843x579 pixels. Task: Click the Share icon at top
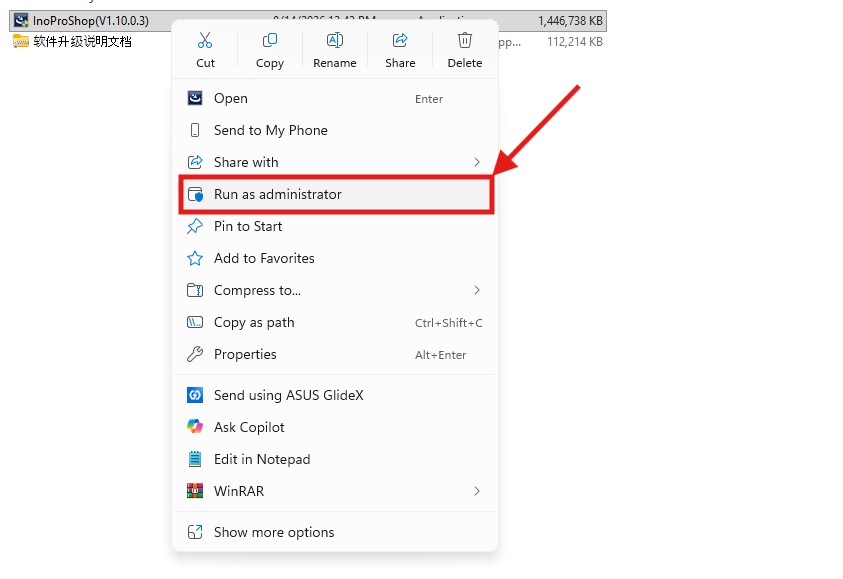click(400, 40)
